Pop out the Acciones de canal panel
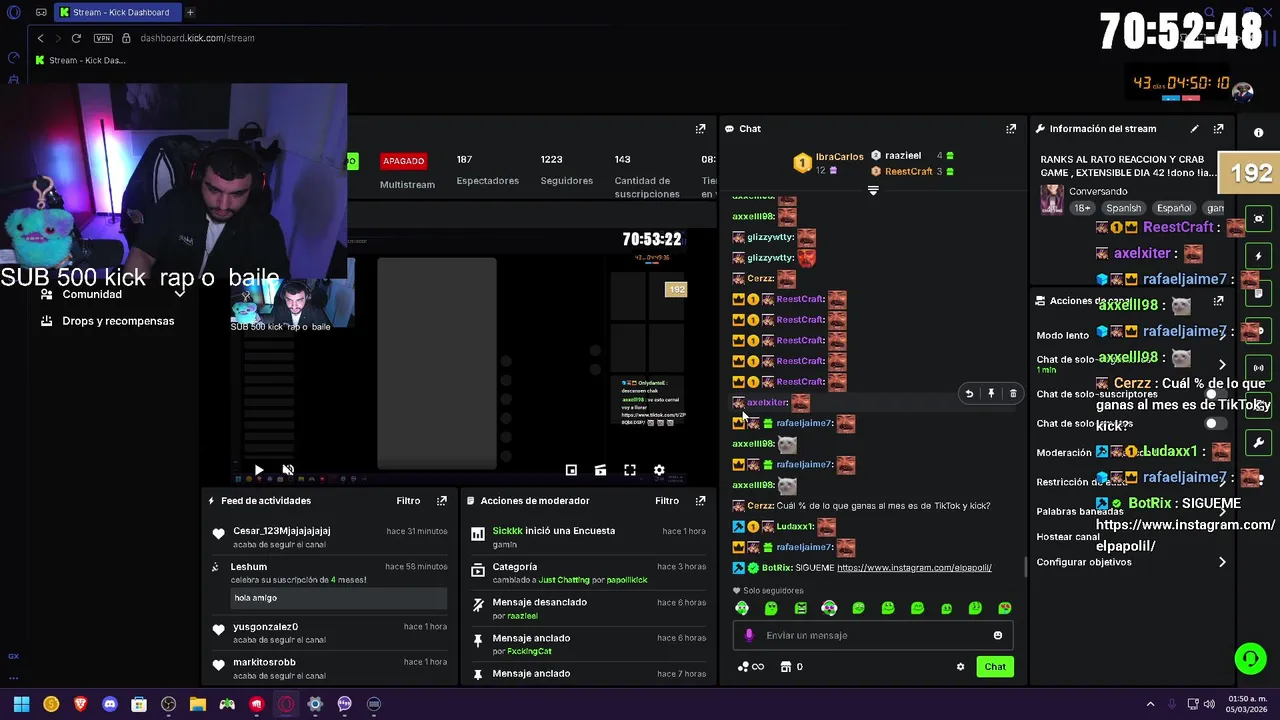 1218,301
